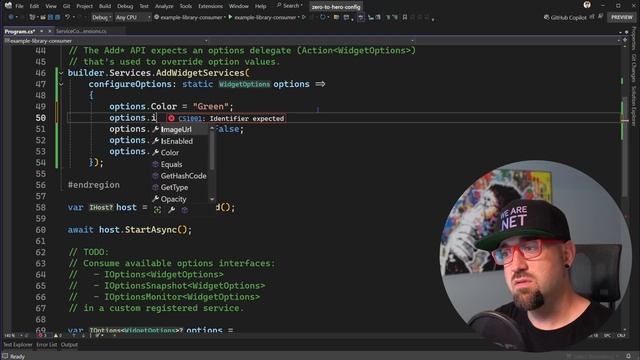The height and width of the screenshot is (360, 640).
Task: Open the Extensions menu
Action: click(211, 6)
